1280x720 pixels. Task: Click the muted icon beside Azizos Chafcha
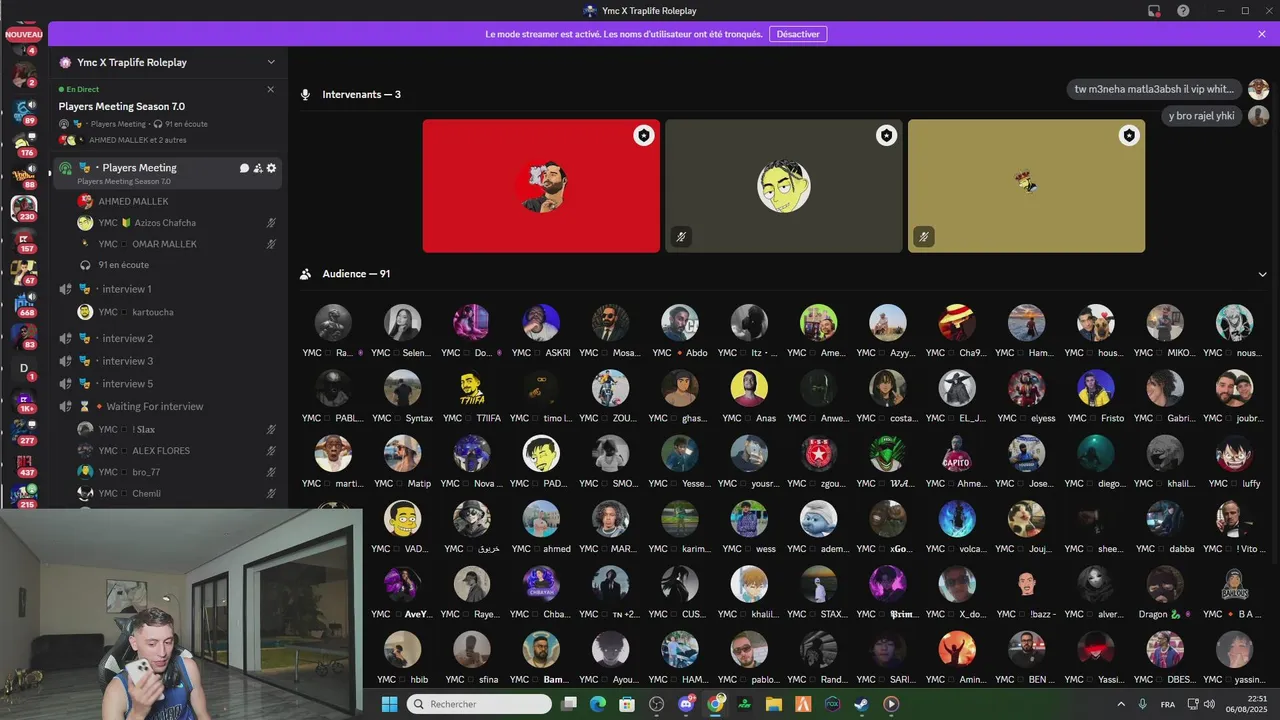[x=271, y=223]
